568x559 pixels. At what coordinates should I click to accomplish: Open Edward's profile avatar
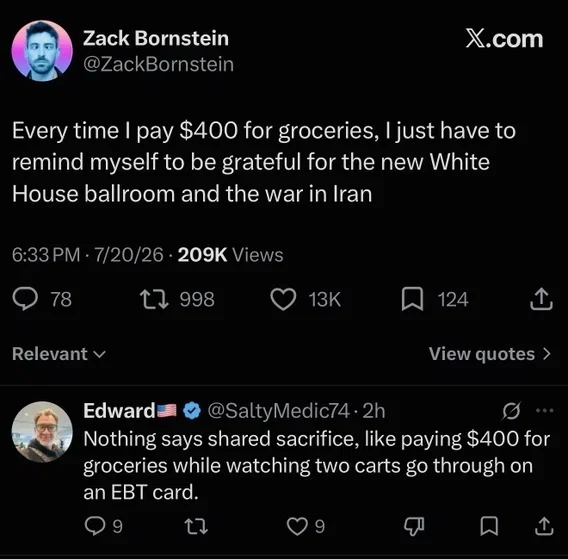coord(42,431)
